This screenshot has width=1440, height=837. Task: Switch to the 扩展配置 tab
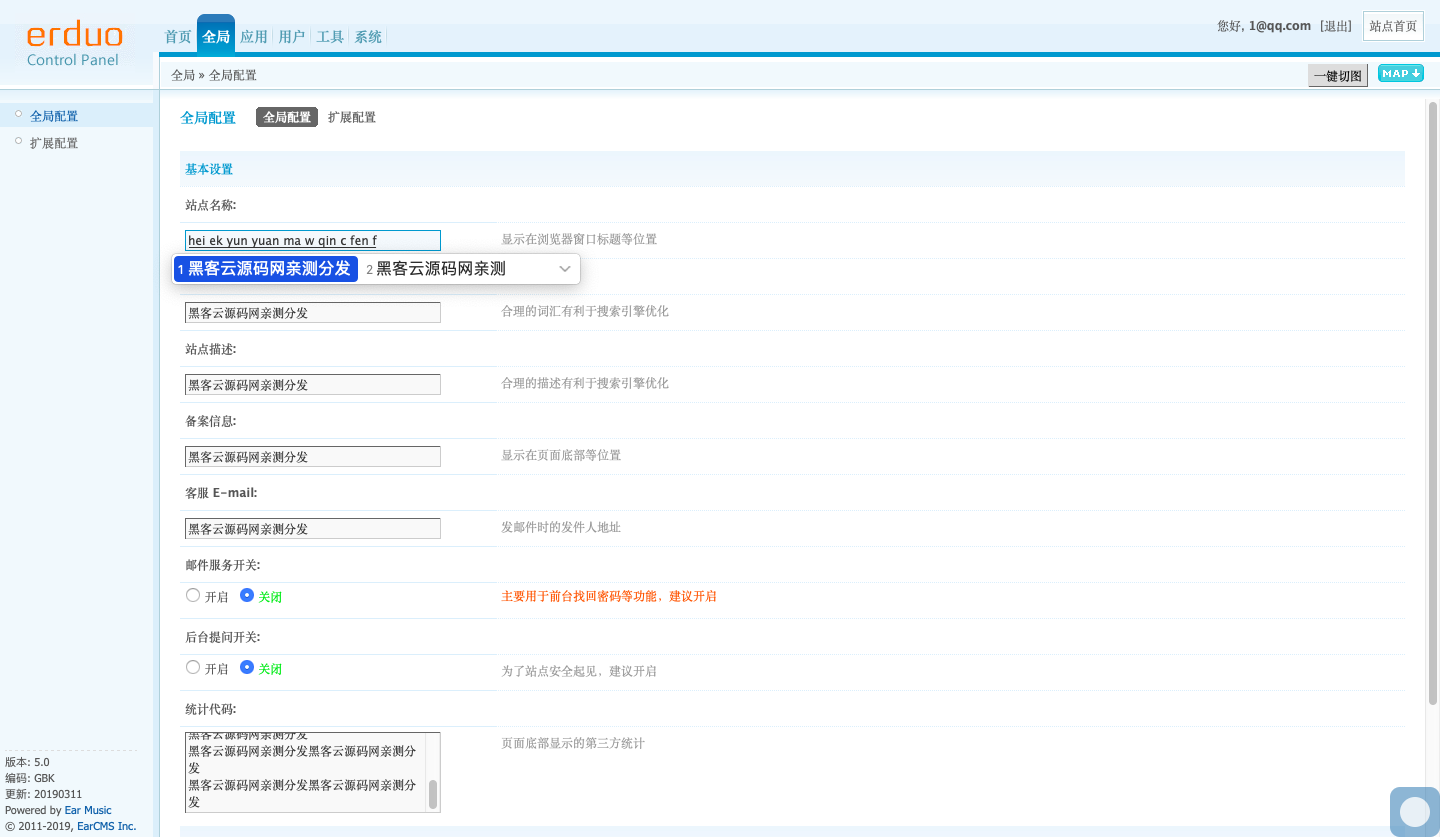point(352,118)
